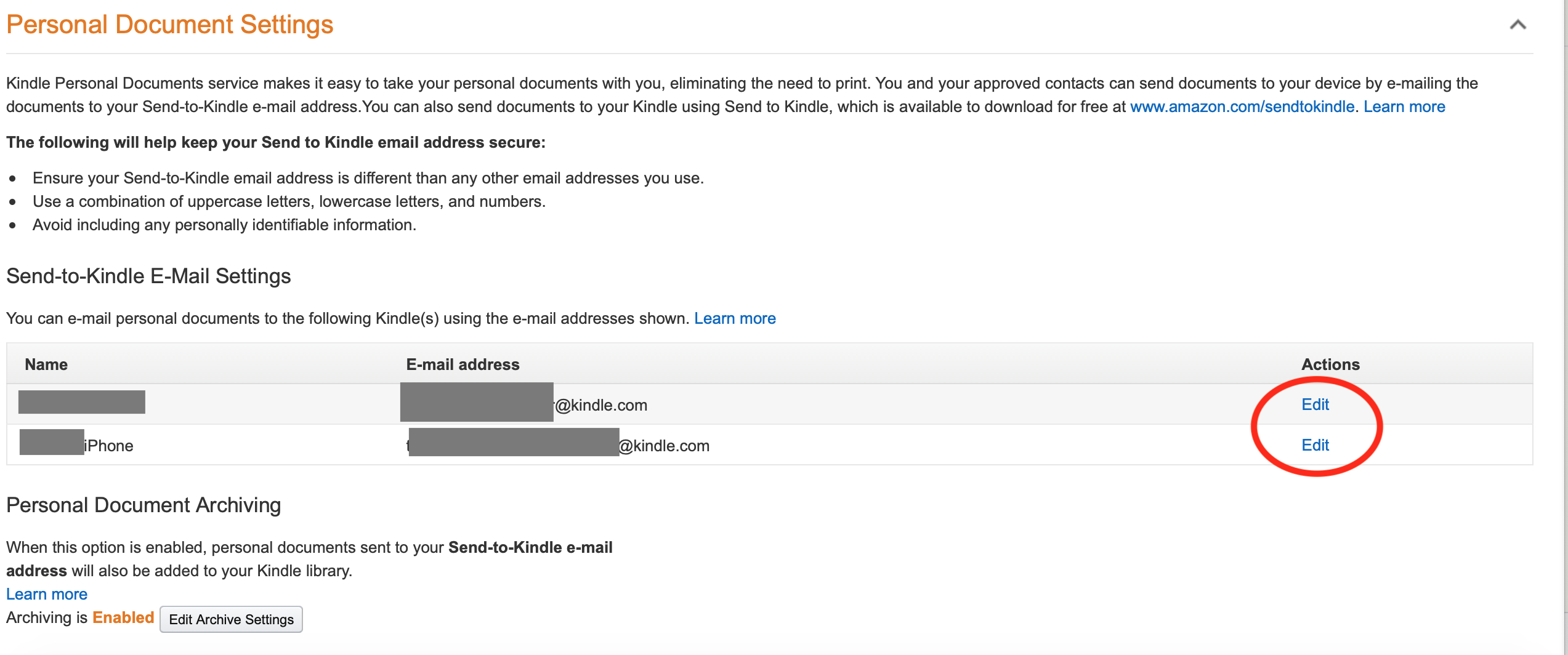Click the Personal Document Settings heading
This screenshot has height=655, width=1568.
click(170, 24)
